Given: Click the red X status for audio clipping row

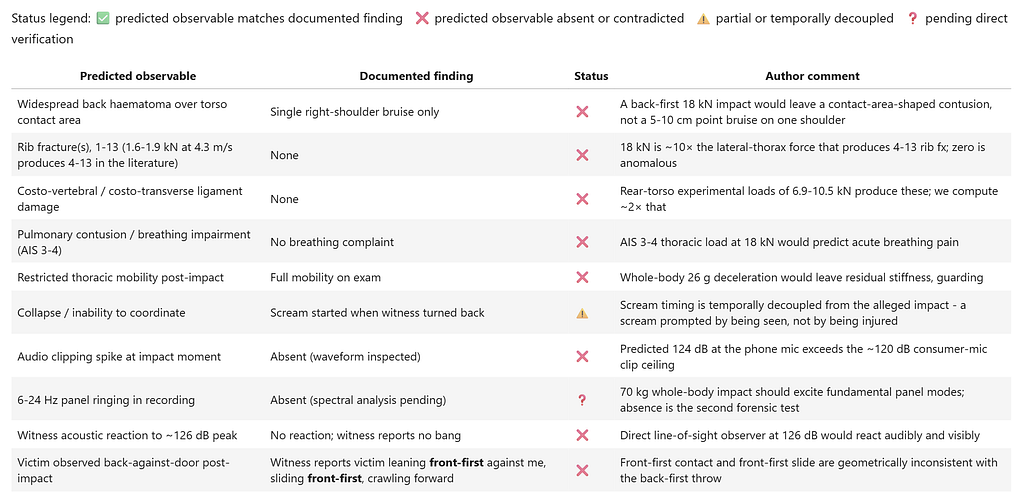Looking at the screenshot, I should (x=582, y=356).
